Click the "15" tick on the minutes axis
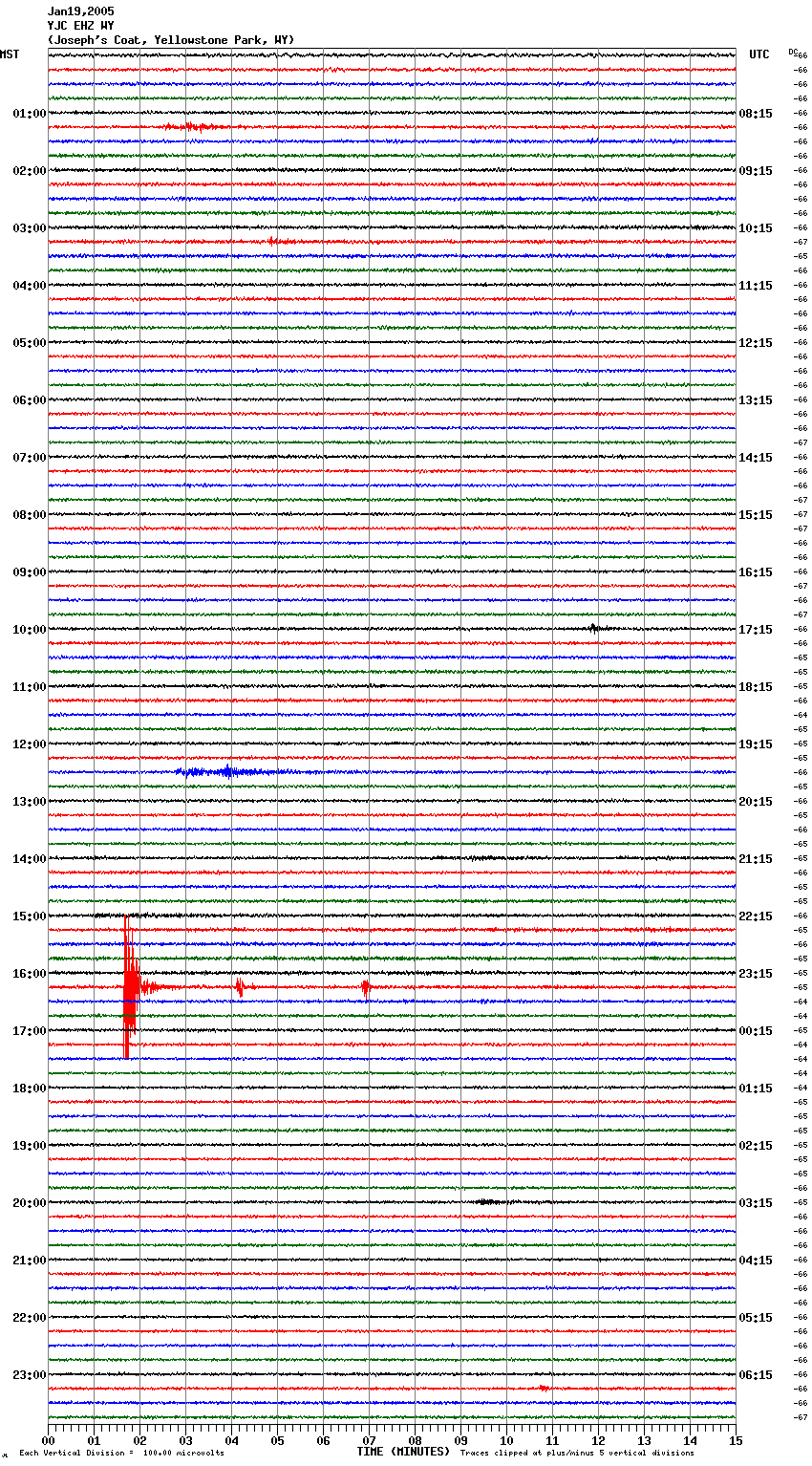 736,1440
